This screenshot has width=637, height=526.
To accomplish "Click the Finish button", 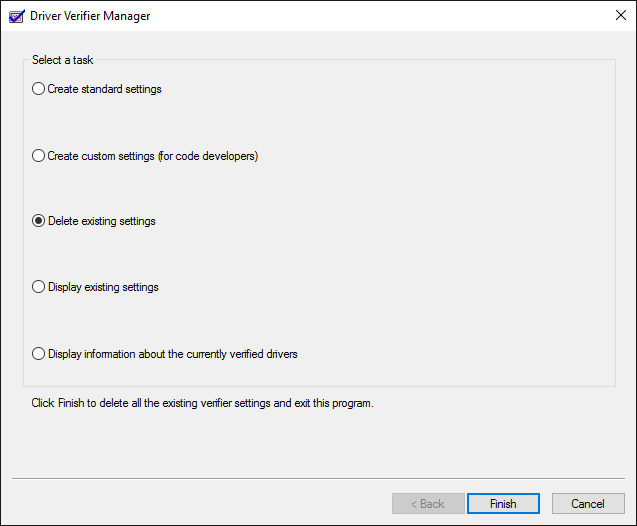I will point(503,504).
